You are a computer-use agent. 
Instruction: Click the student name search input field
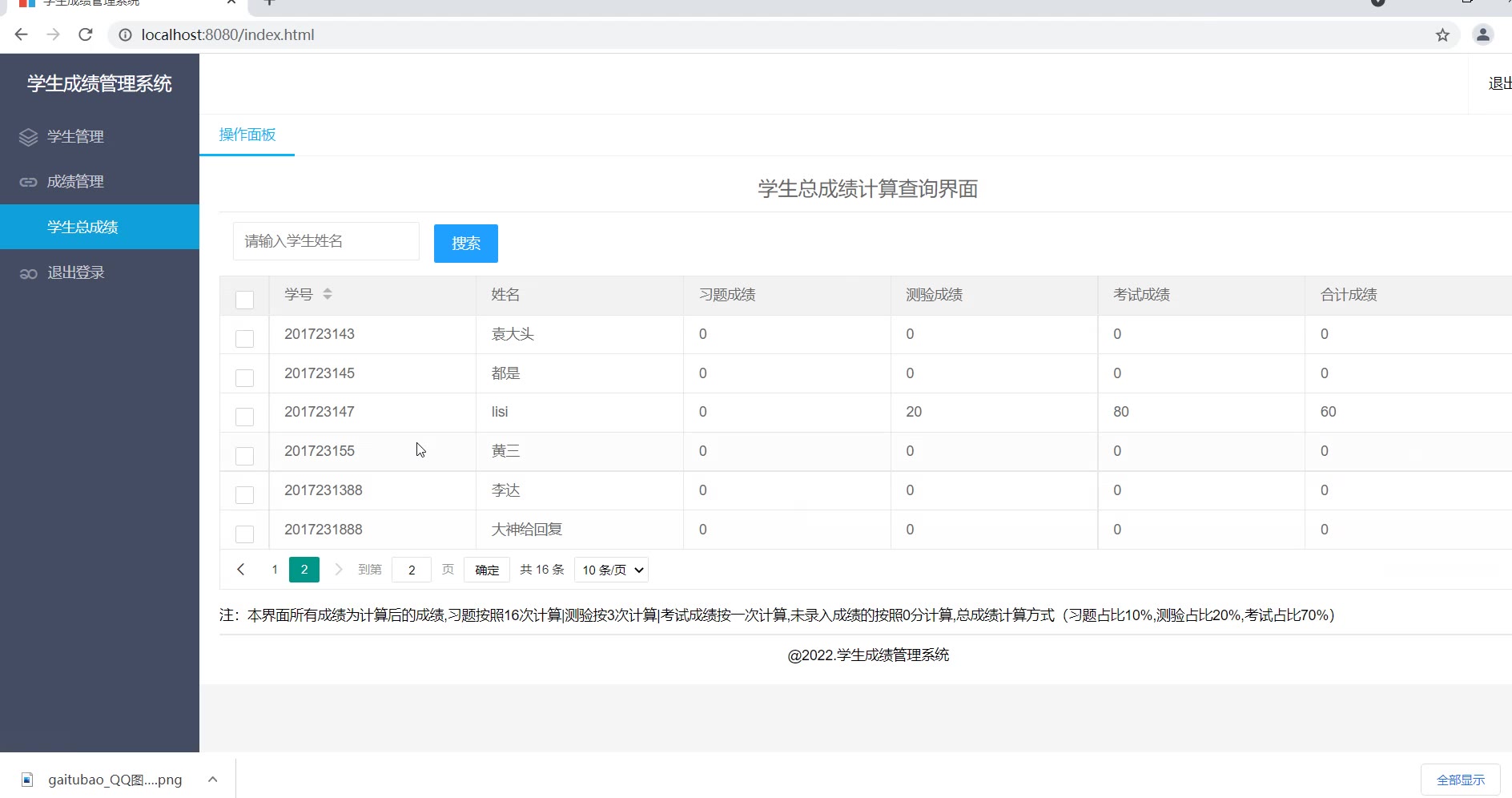(326, 241)
